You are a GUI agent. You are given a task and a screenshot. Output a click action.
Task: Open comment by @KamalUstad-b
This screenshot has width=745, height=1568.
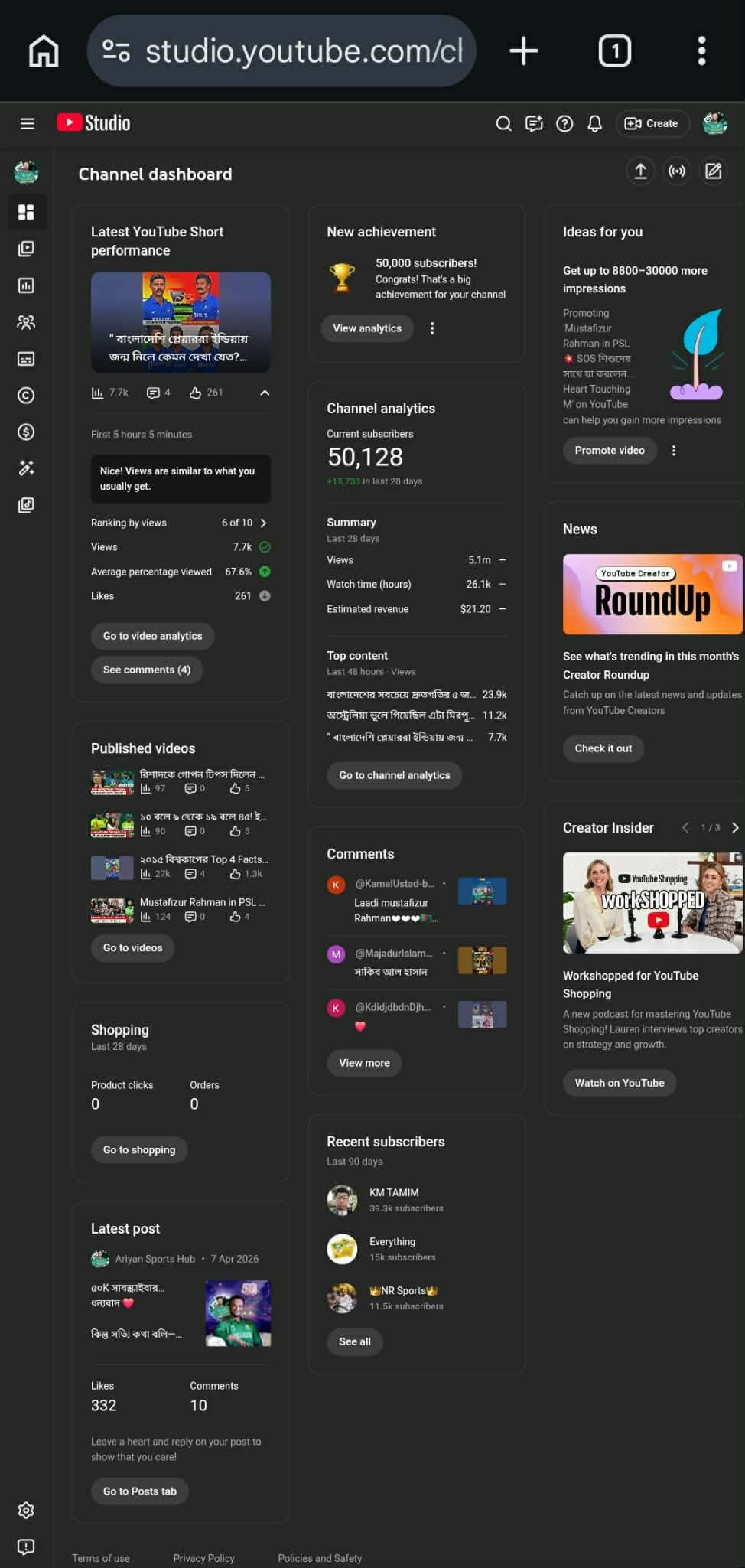(x=417, y=900)
